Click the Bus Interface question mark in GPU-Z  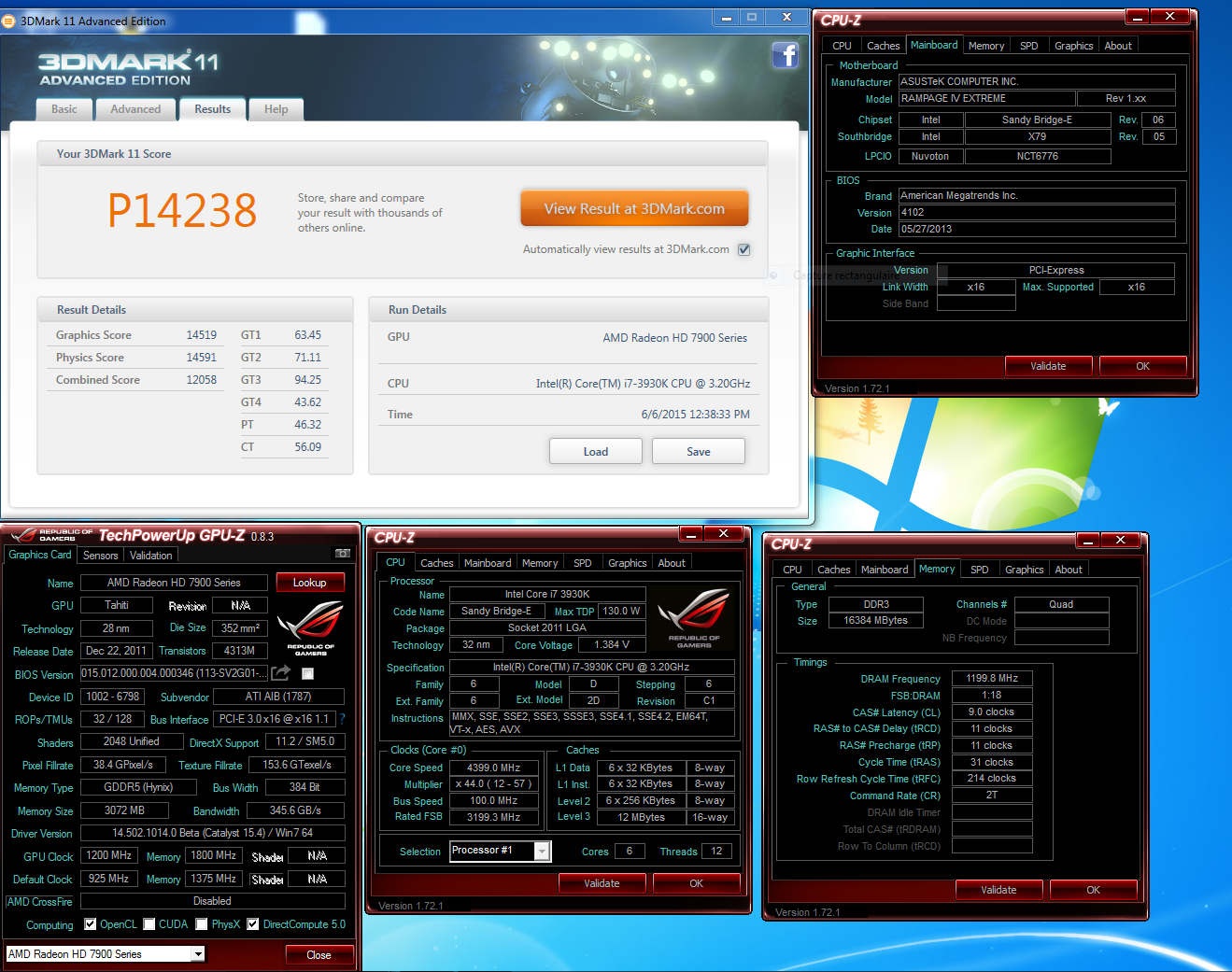click(x=342, y=719)
